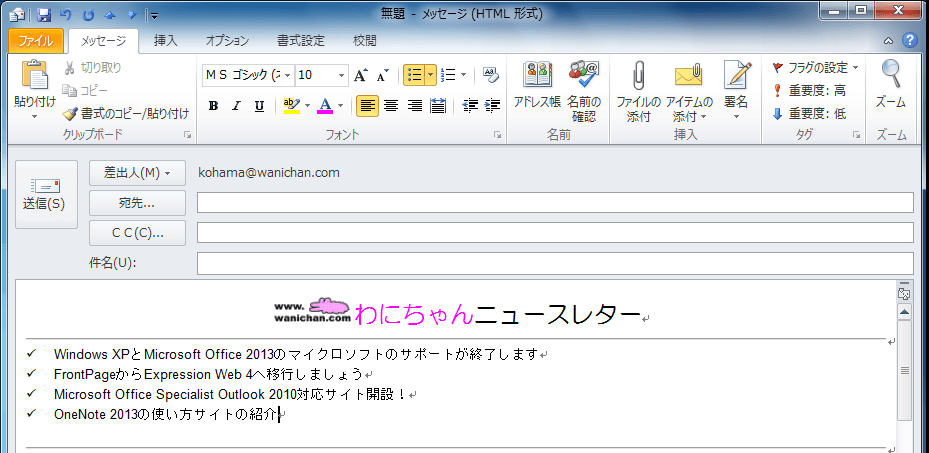Send the message with 送信(S)
The image size is (929, 453).
(x=46, y=194)
